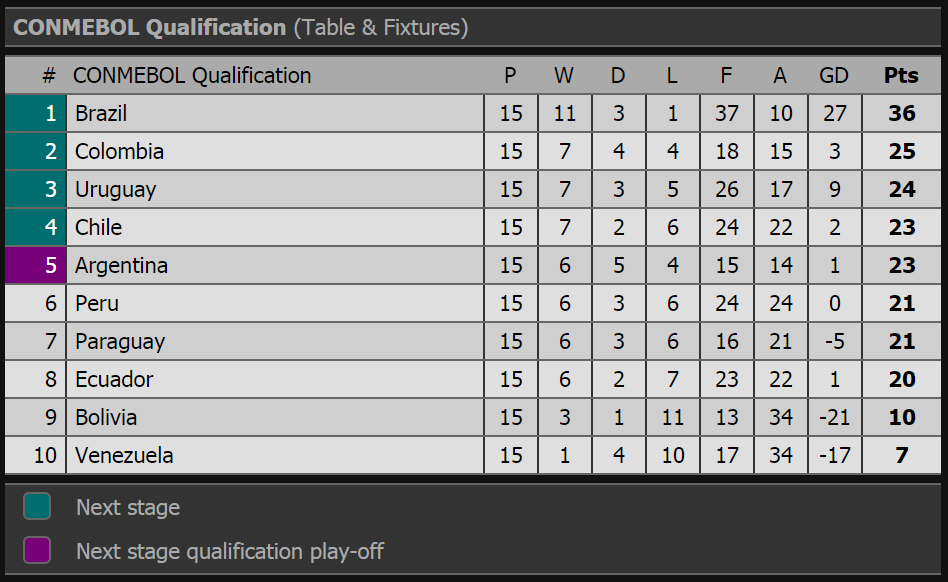Click the purple rank 5 position cell
This screenshot has height=582, width=948.
(35, 265)
